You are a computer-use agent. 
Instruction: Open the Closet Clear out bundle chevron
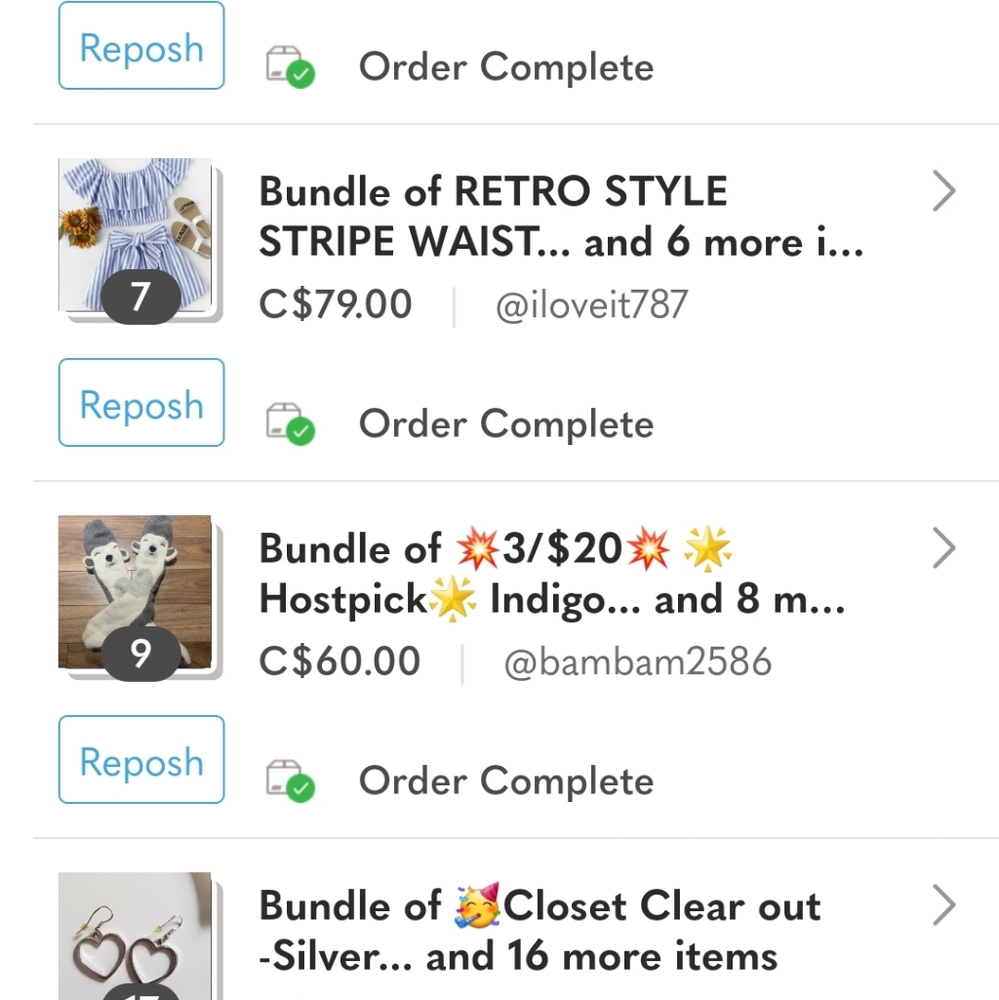[943, 905]
